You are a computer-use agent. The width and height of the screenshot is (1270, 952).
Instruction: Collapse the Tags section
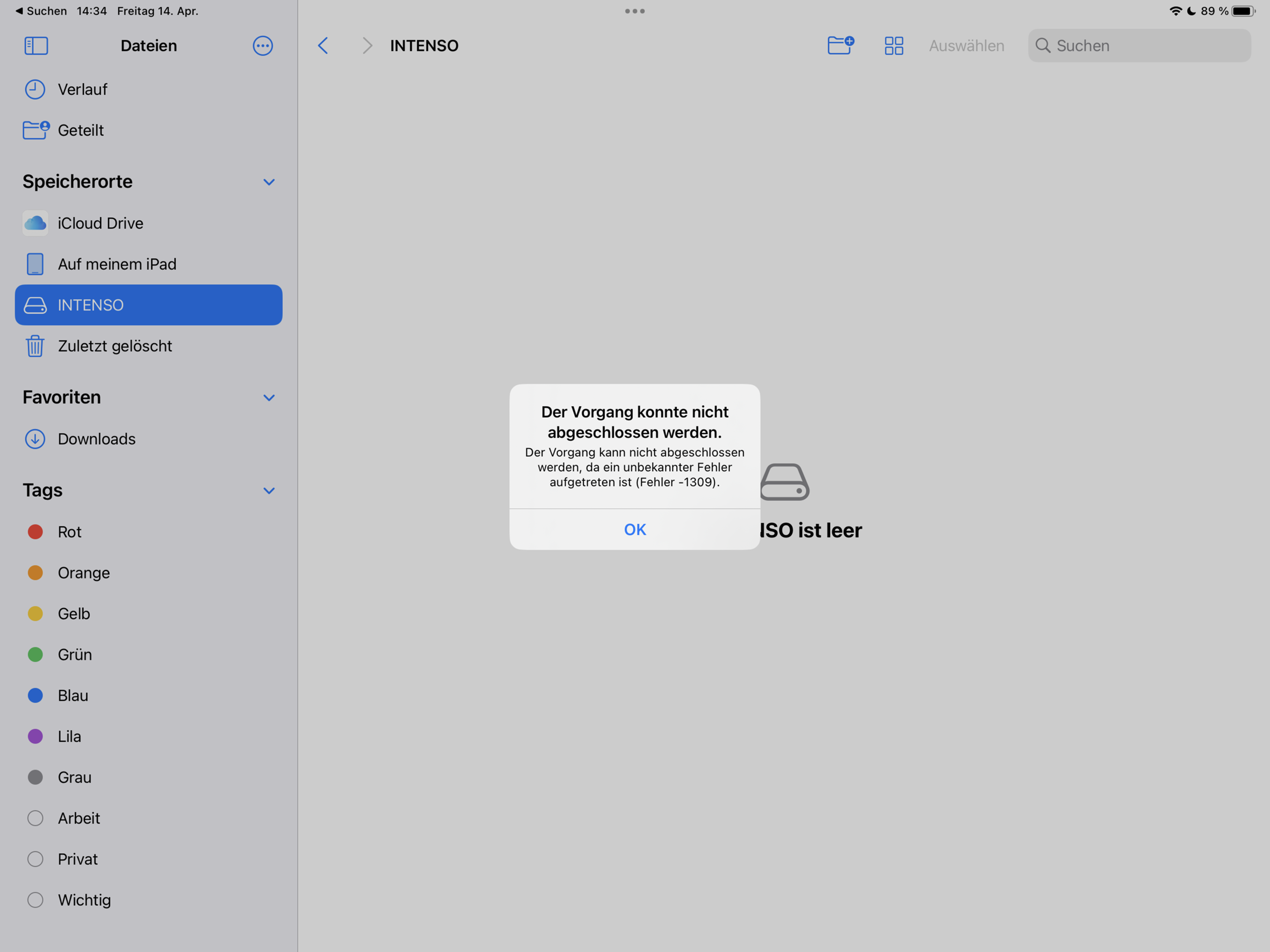(269, 491)
